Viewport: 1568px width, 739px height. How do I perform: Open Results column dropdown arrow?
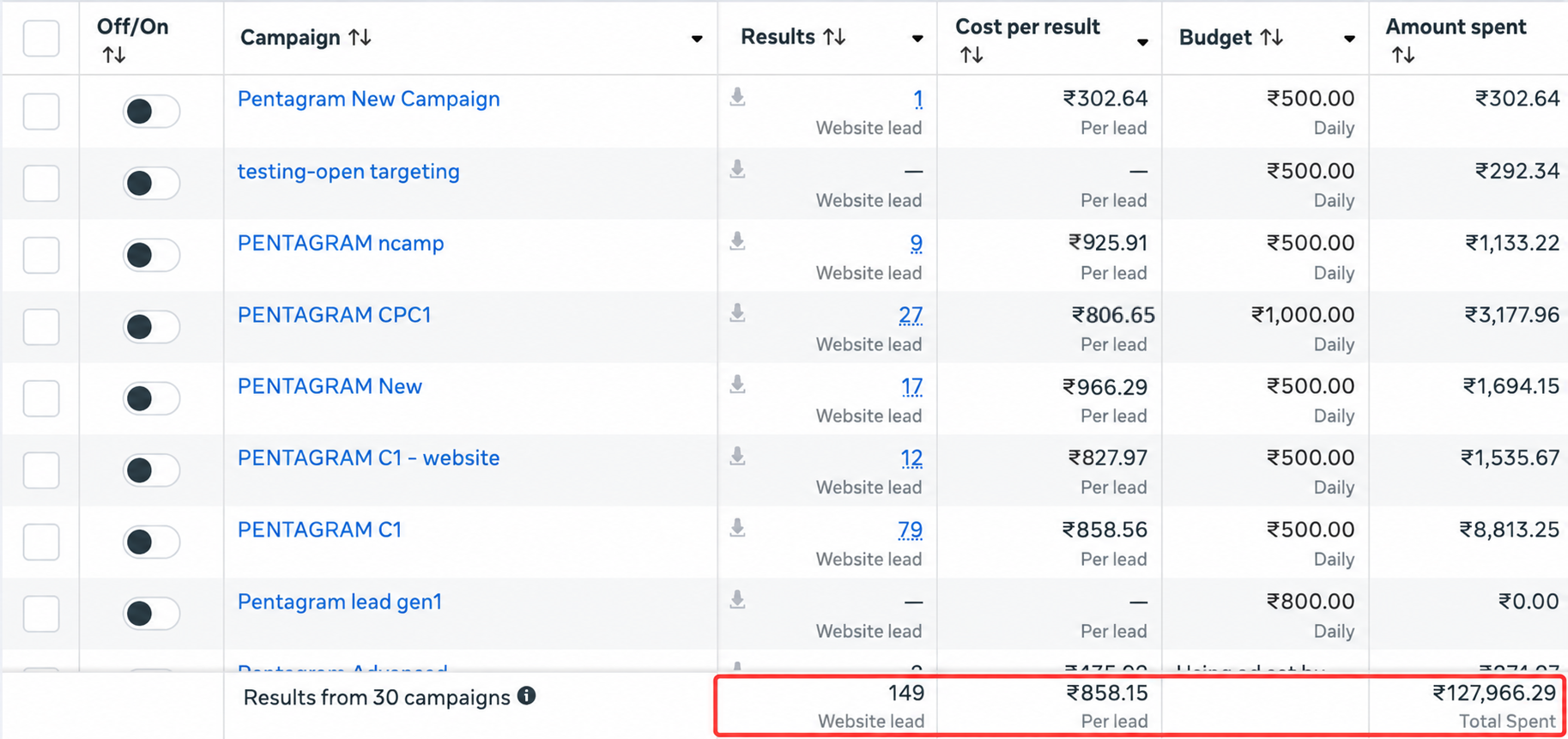click(917, 39)
